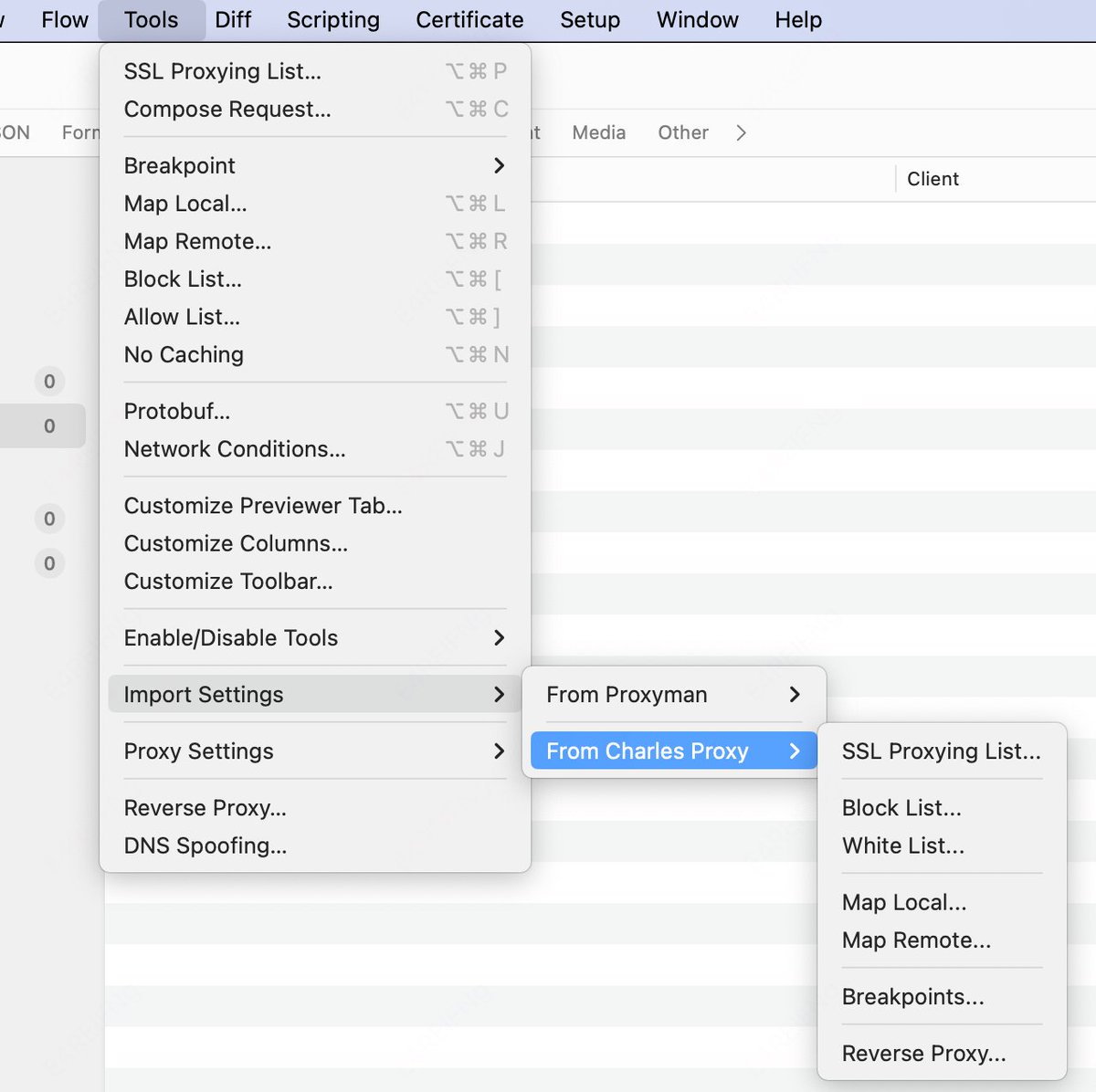Click the Import Settings menu item

[315, 694]
